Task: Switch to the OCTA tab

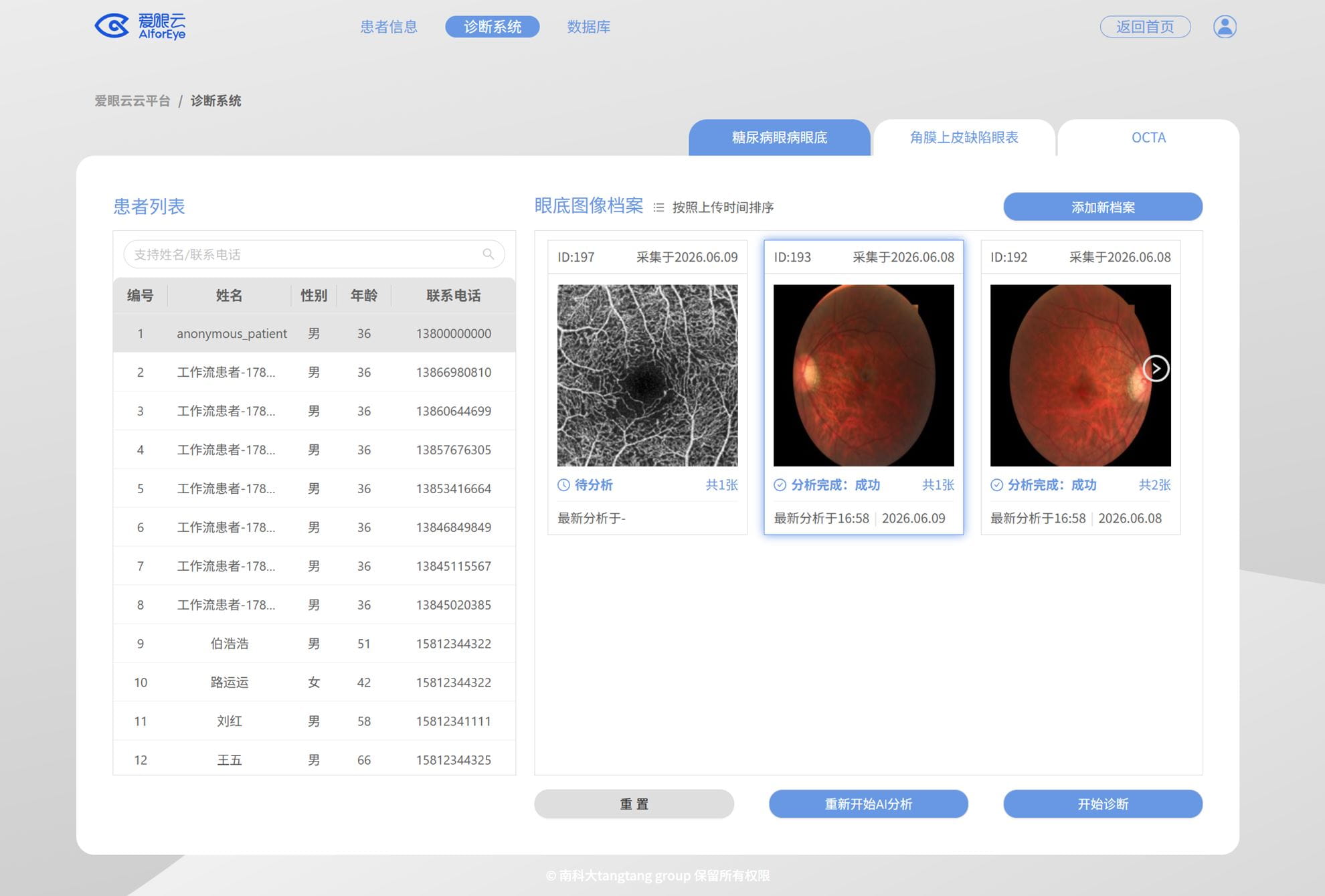Action: 1148,138
